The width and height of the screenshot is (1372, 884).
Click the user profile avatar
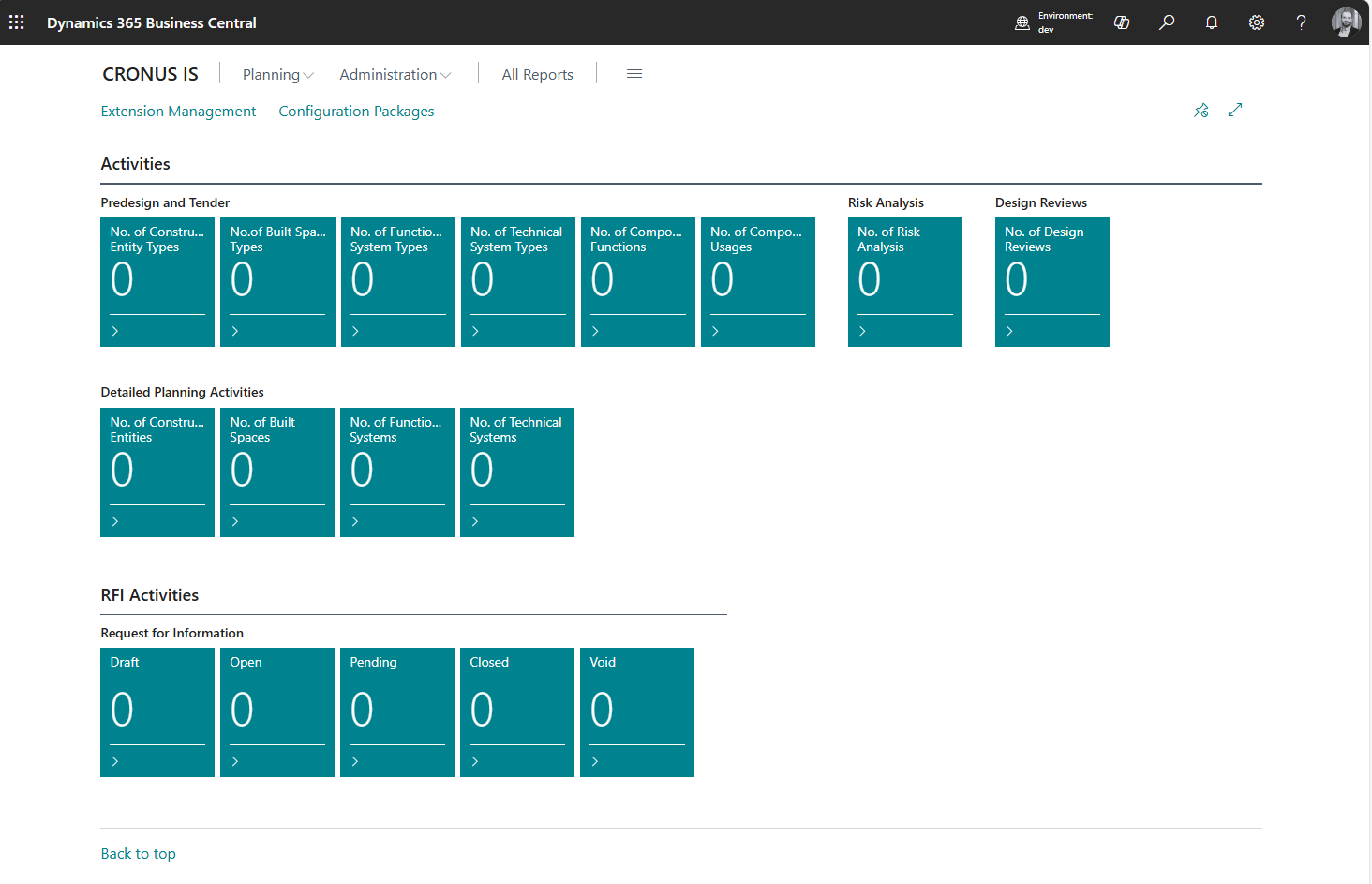click(1346, 22)
